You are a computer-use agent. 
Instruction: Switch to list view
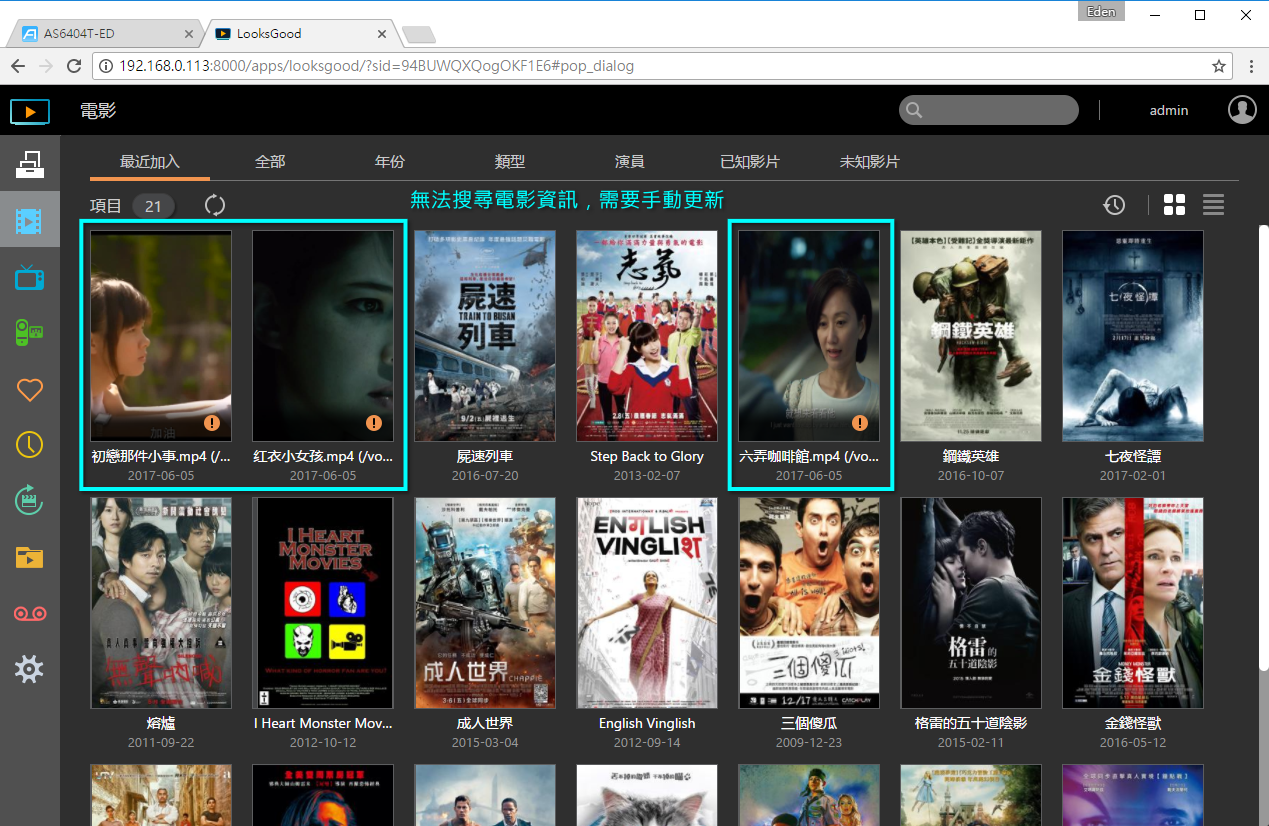pyautogui.click(x=1214, y=205)
